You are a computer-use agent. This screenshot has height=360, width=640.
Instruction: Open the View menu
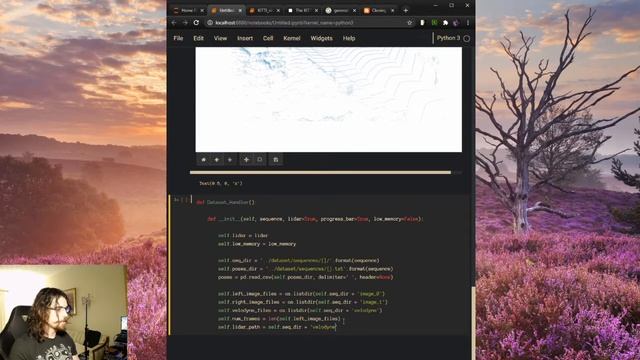click(x=220, y=38)
